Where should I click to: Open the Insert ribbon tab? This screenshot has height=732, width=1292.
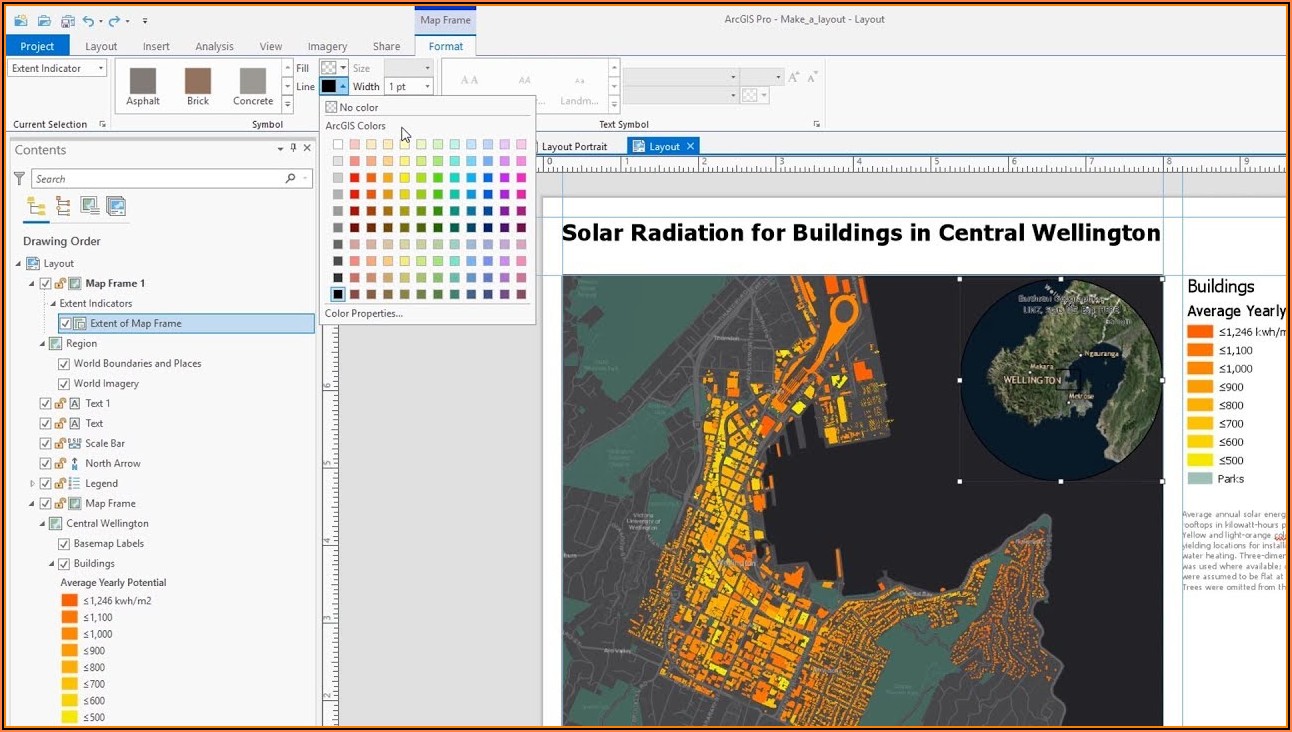tap(156, 46)
